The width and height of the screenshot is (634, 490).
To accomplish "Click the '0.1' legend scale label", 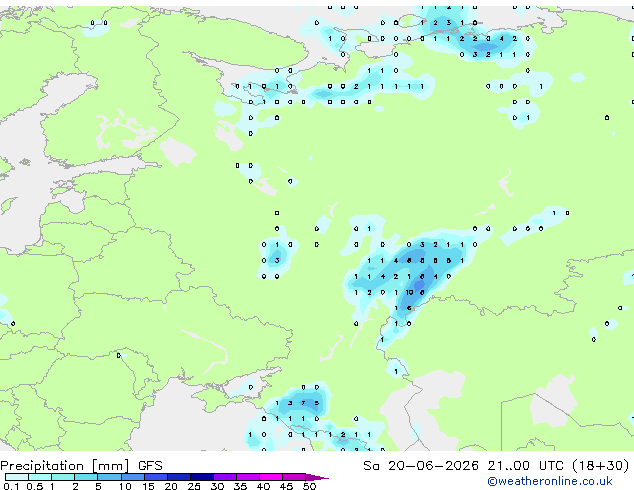I will pos(11,486).
